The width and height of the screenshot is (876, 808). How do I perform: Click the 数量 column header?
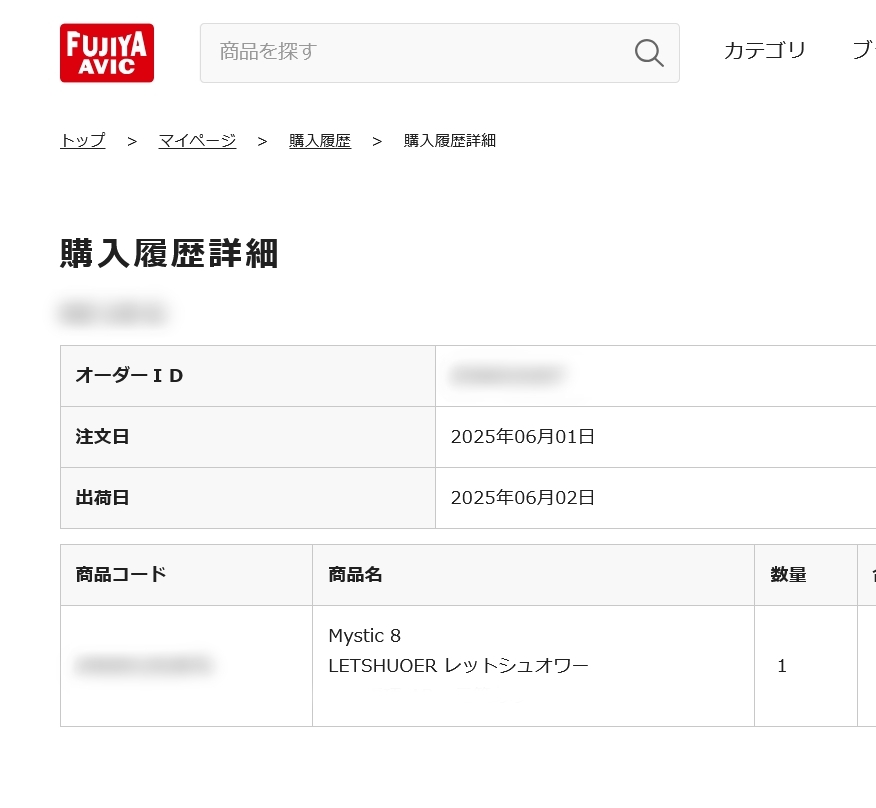(x=788, y=574)
